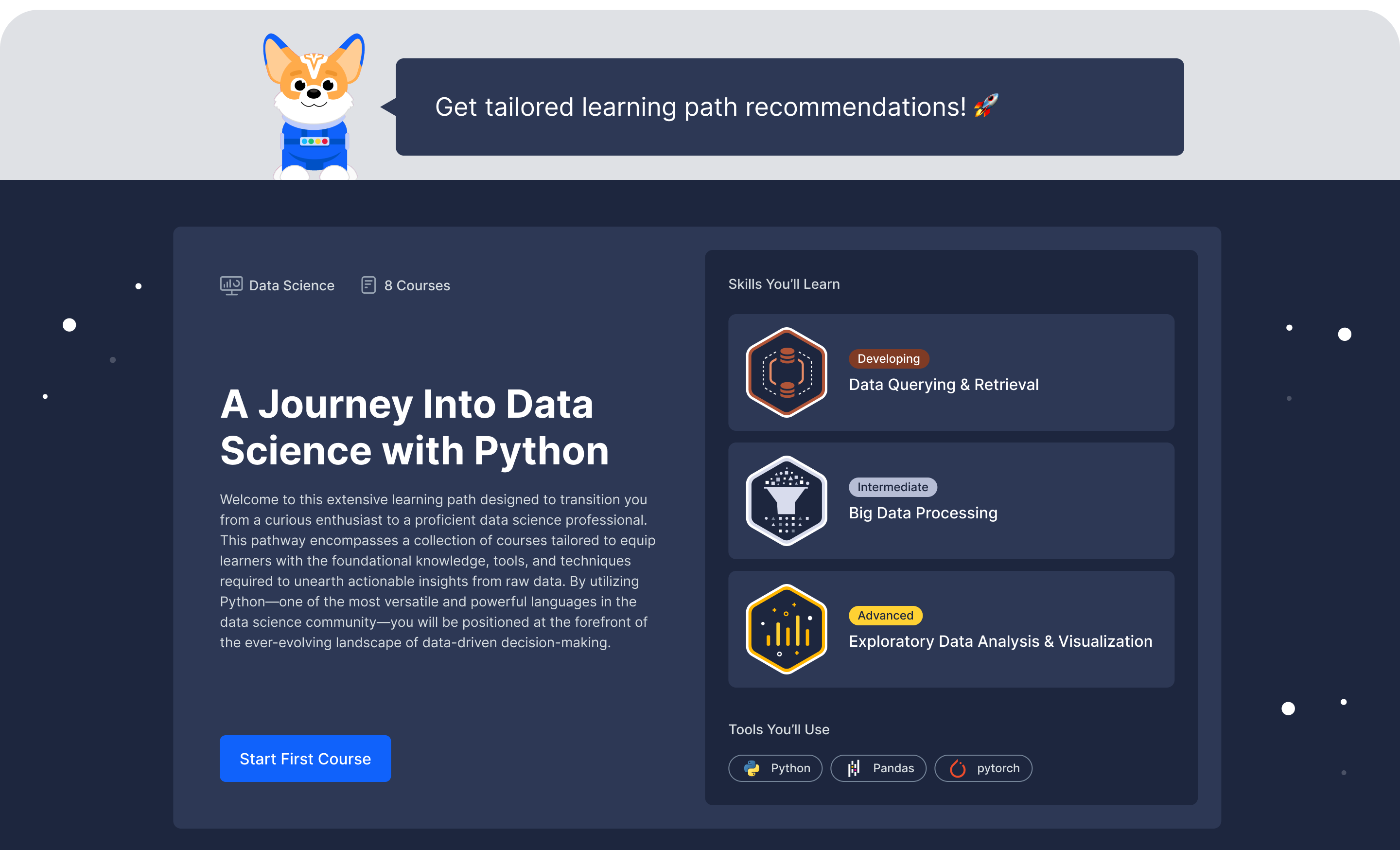This screenshot has height=850, width=1400.
Task: Select the Intermediate skill level tag
Action: pos(892,487)
